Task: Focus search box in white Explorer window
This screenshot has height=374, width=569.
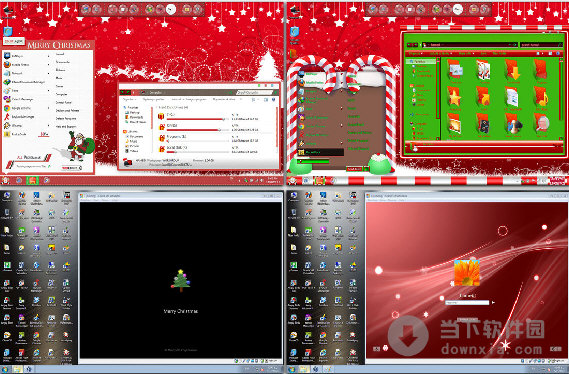Action: (x=256, y=93)
